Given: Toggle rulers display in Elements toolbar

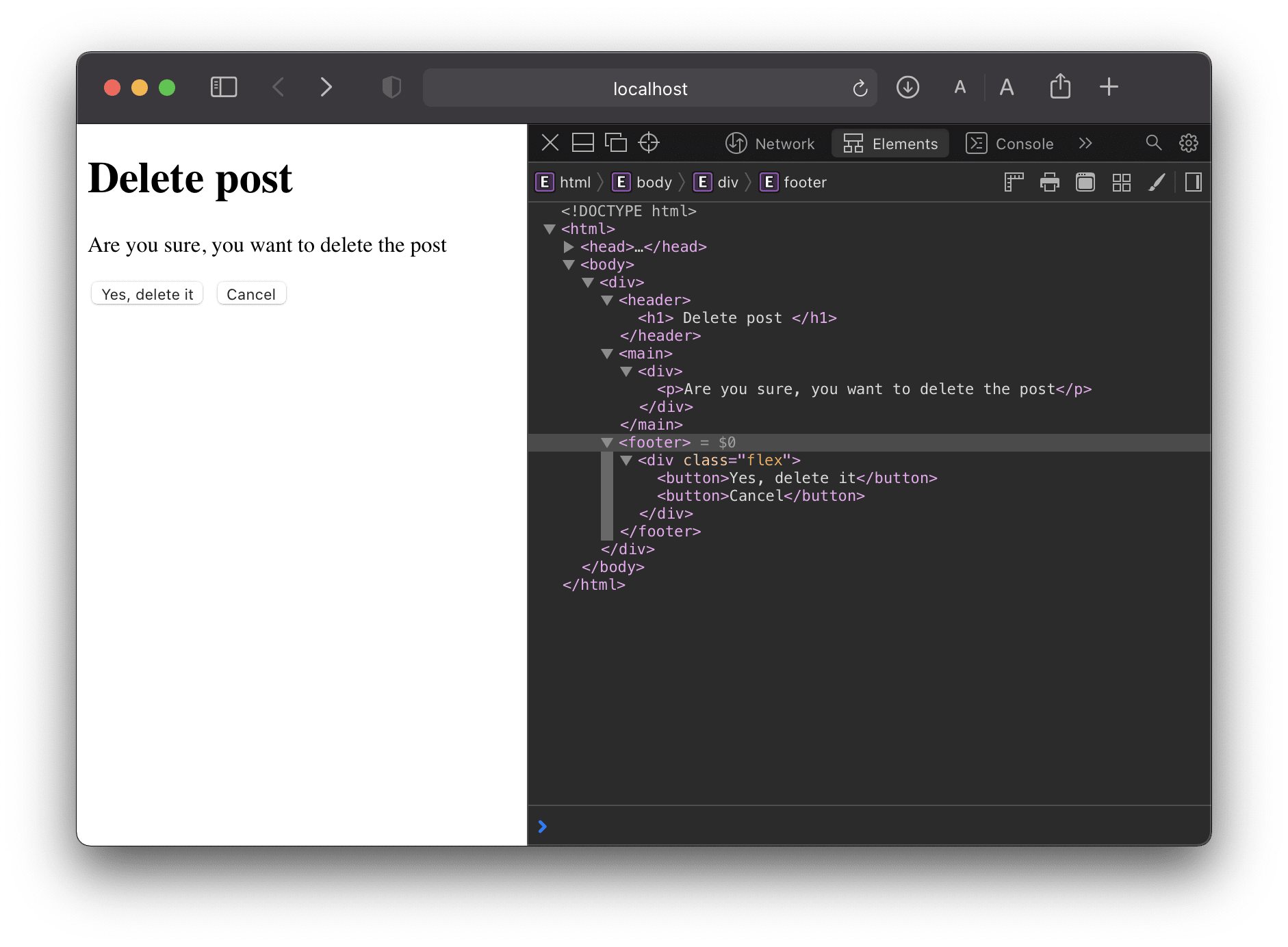Looking at the screenshot, I should [x=1014, y=183].
